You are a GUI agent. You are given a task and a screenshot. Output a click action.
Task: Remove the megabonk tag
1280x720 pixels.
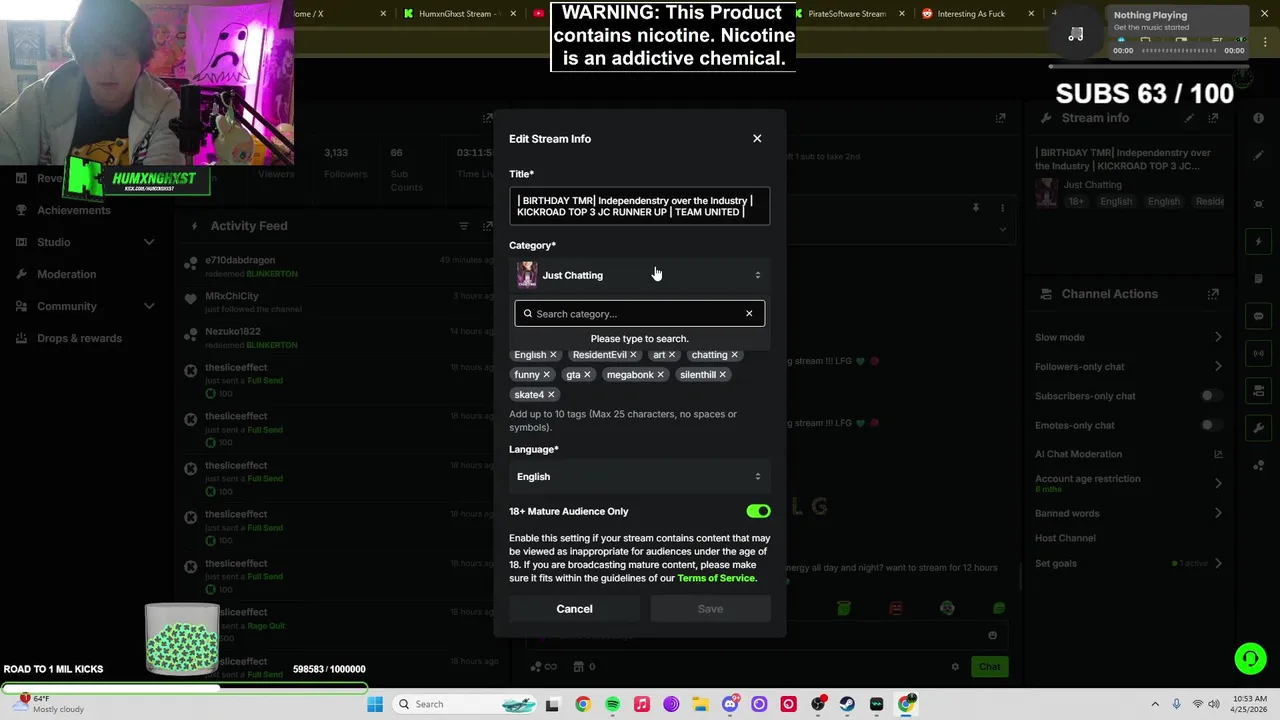660,375
